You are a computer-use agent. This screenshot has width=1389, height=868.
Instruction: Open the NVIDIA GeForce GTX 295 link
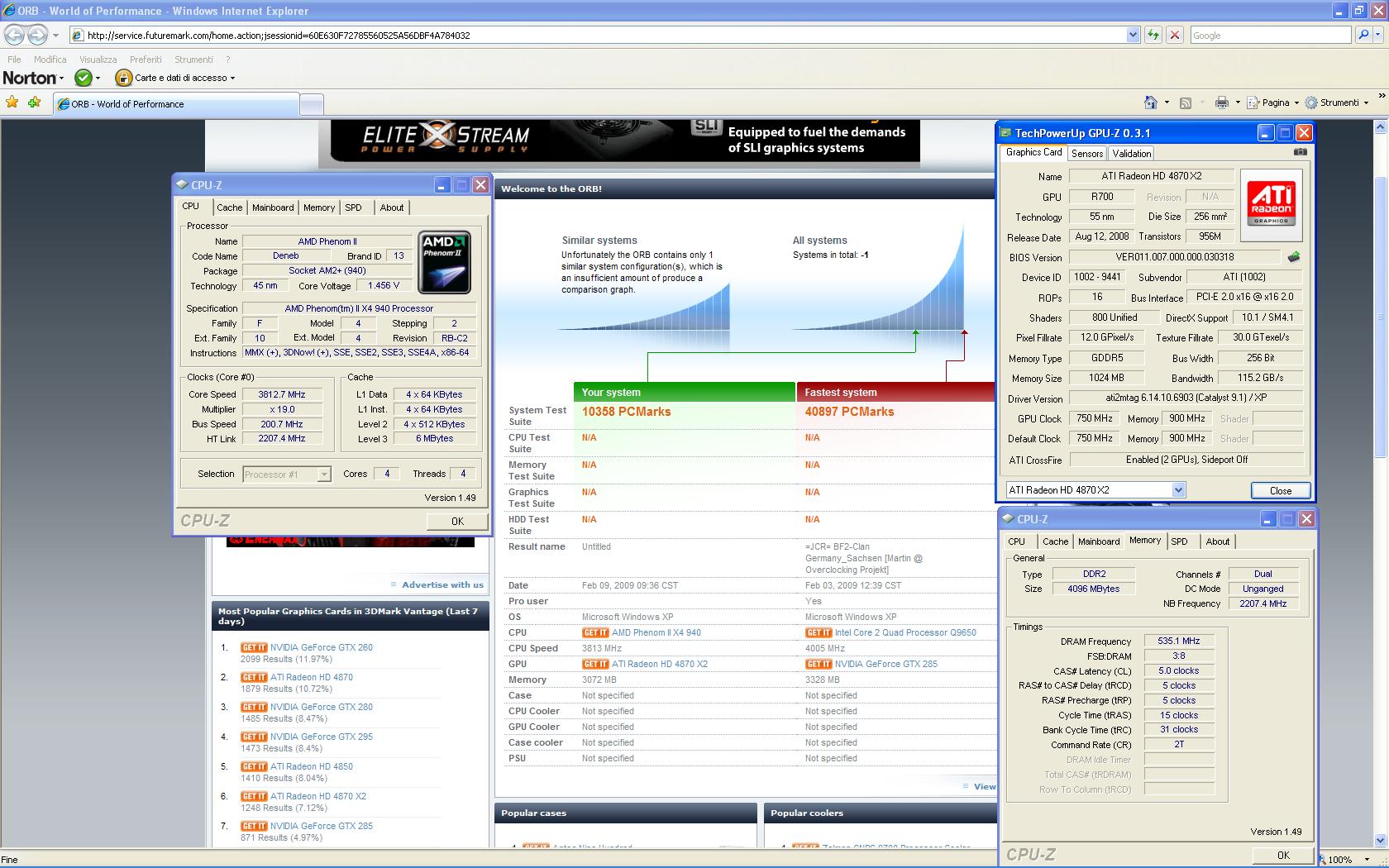point(322,737)
